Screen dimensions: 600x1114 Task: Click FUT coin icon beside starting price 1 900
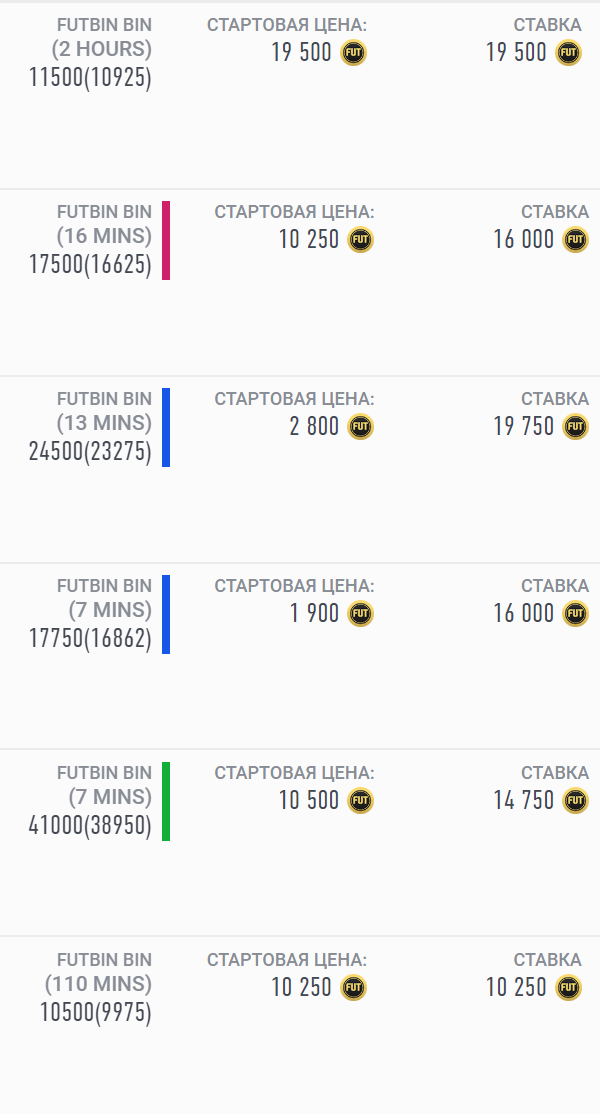point(360,614)
